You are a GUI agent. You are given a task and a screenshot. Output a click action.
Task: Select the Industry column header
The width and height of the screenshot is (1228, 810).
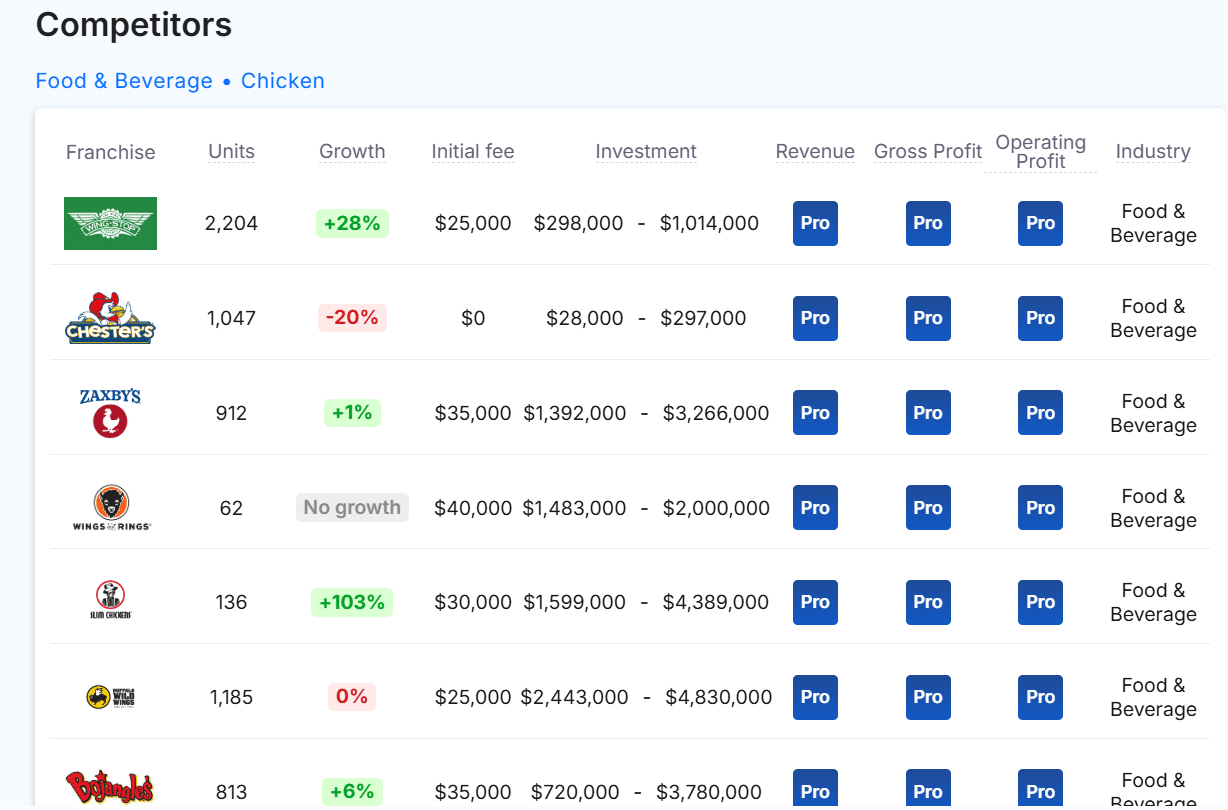tap(1153, 152)
